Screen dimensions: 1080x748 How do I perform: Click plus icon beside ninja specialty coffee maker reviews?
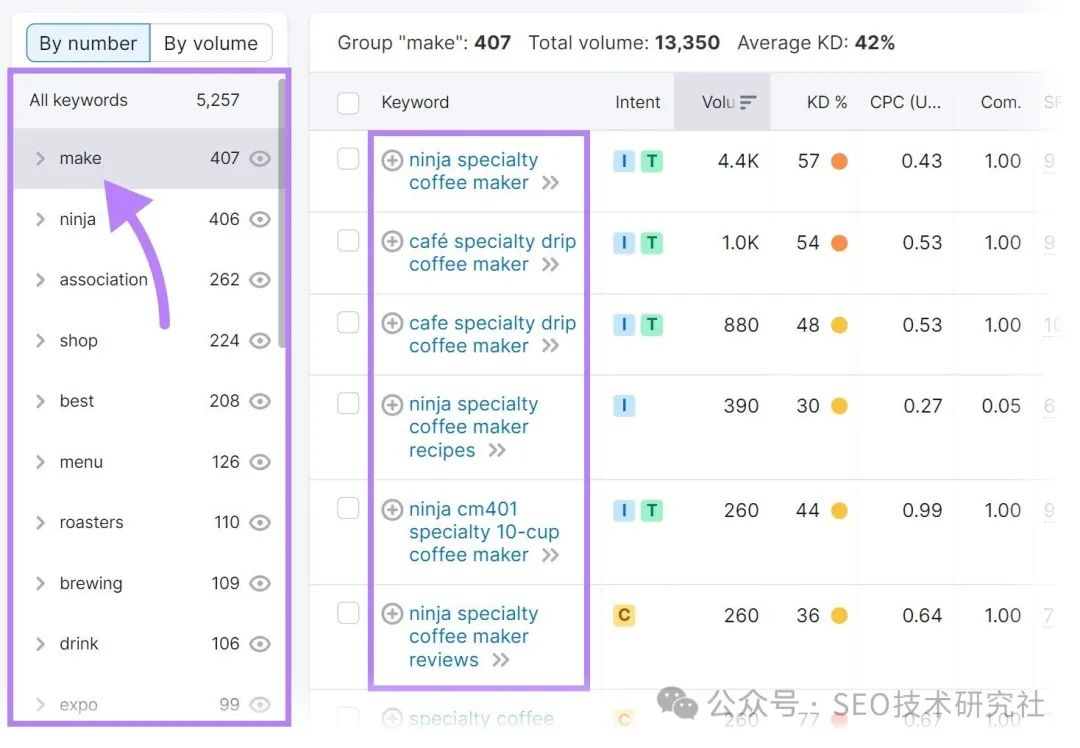[393, 614]
